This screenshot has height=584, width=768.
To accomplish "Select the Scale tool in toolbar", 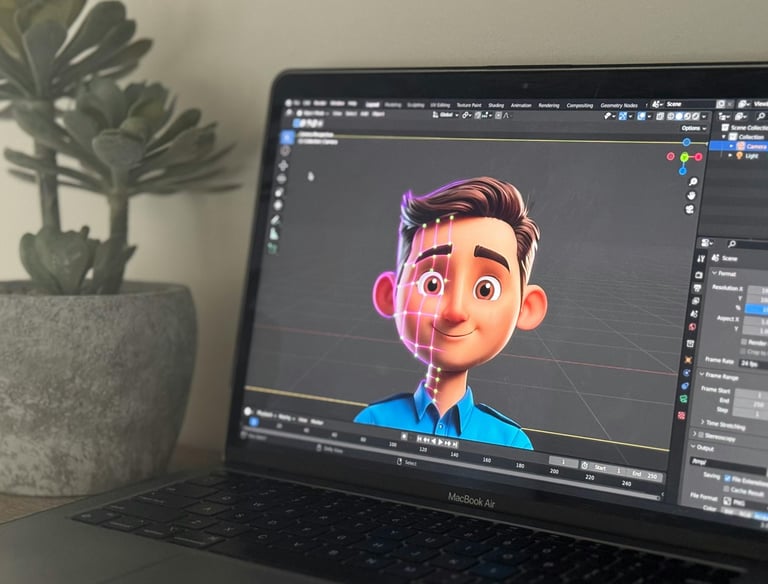I will tap(280, 192).
